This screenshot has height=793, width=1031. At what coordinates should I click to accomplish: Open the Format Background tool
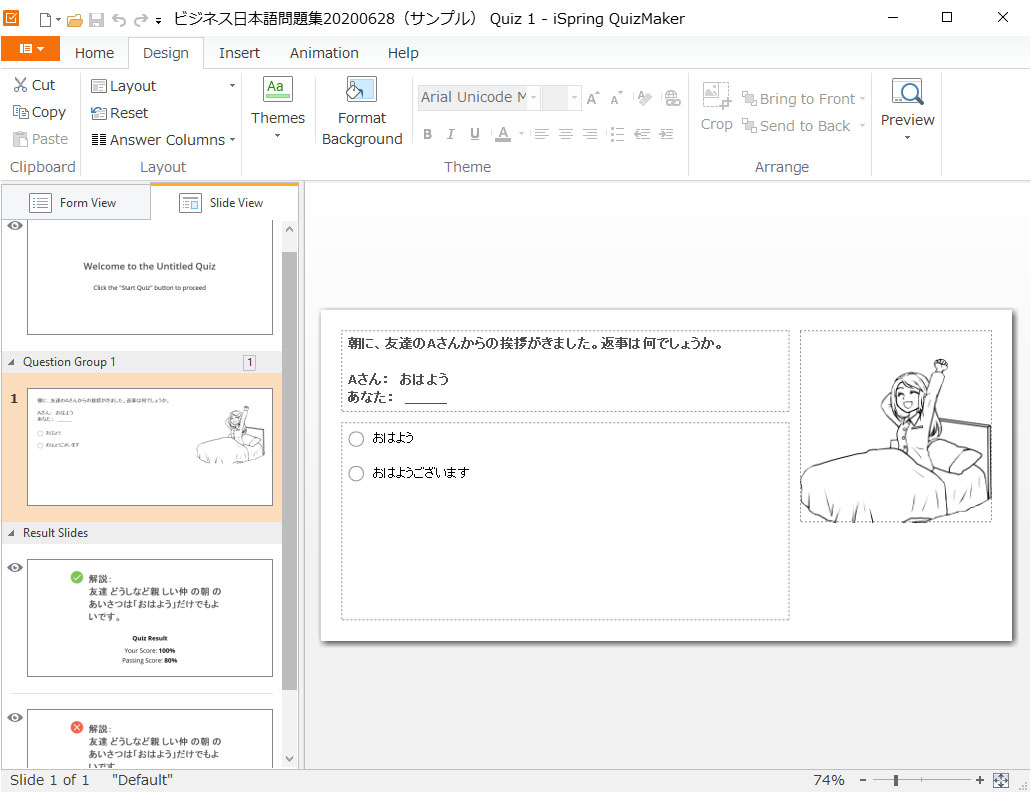(361, 112)
